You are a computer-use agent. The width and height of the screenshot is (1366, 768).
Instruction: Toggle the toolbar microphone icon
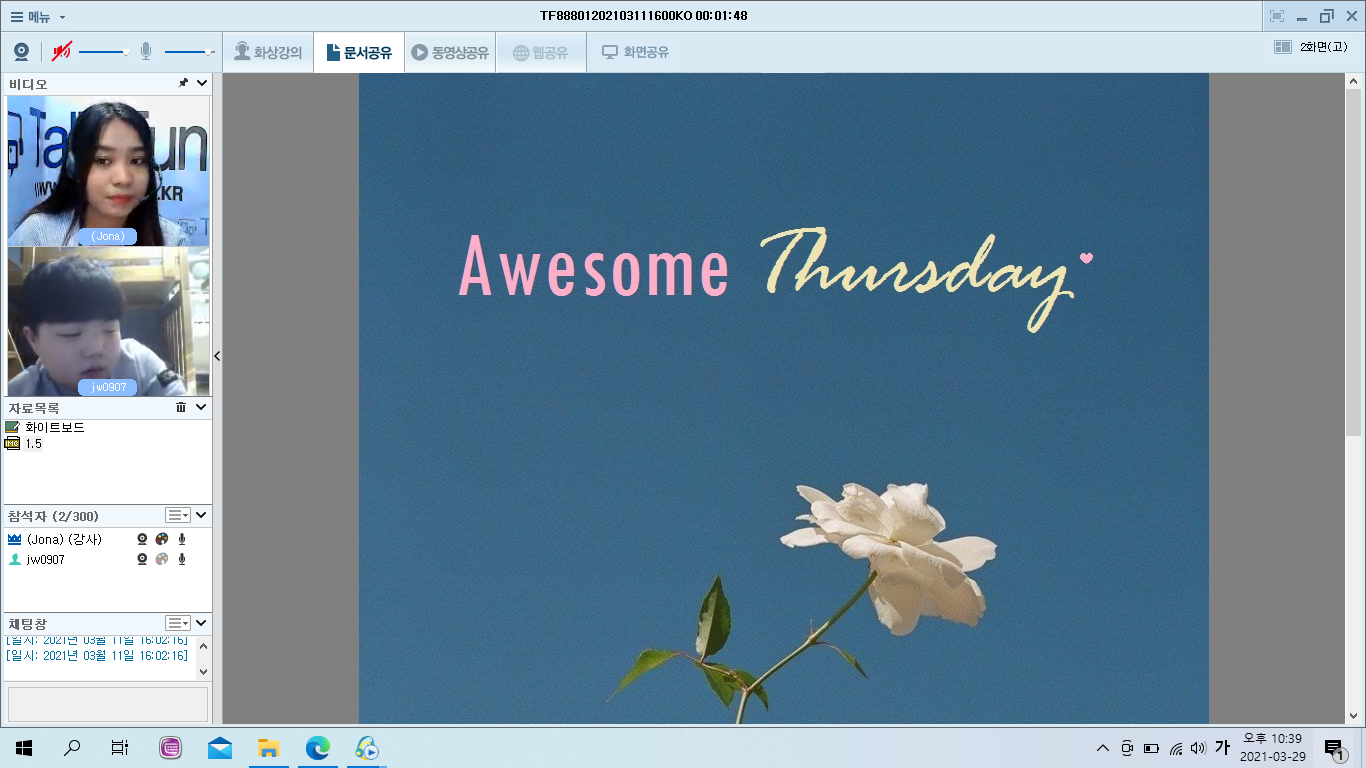146,52
